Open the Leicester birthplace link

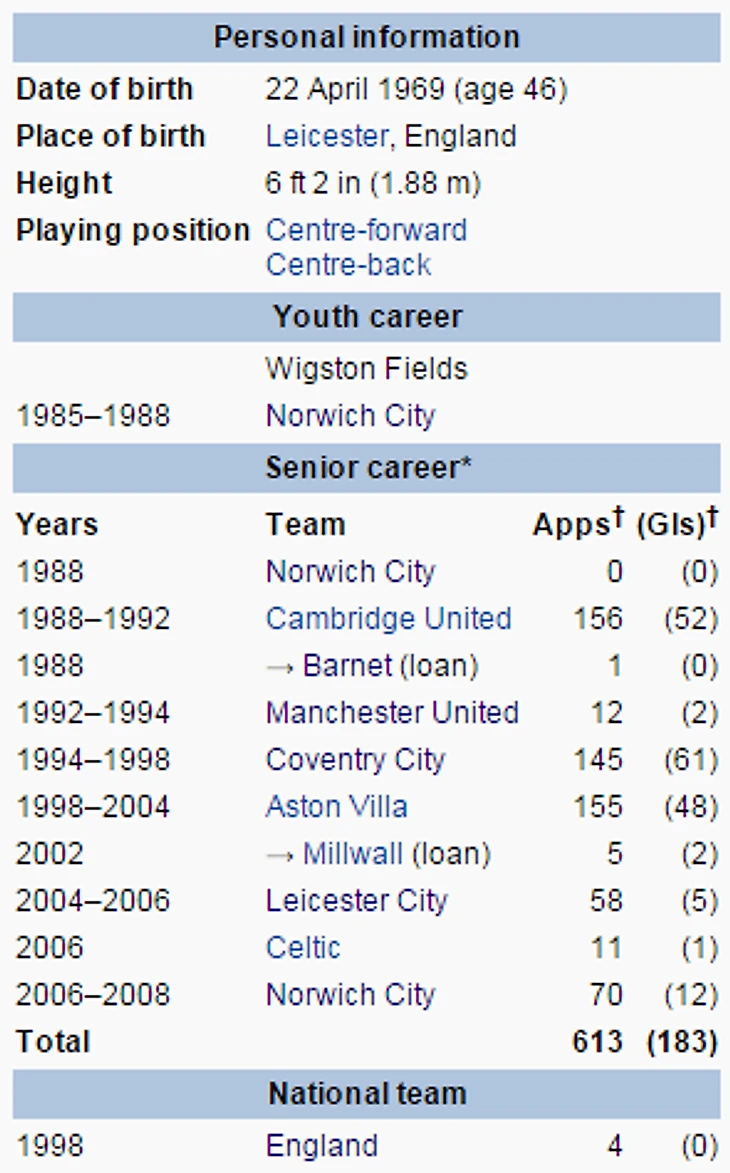pyautogui.click(x=326, y=136)
